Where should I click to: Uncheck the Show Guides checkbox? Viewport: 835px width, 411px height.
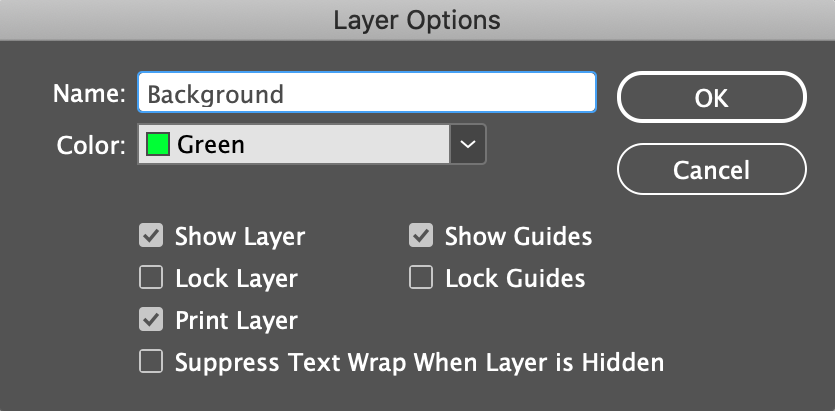coord(421,236)
